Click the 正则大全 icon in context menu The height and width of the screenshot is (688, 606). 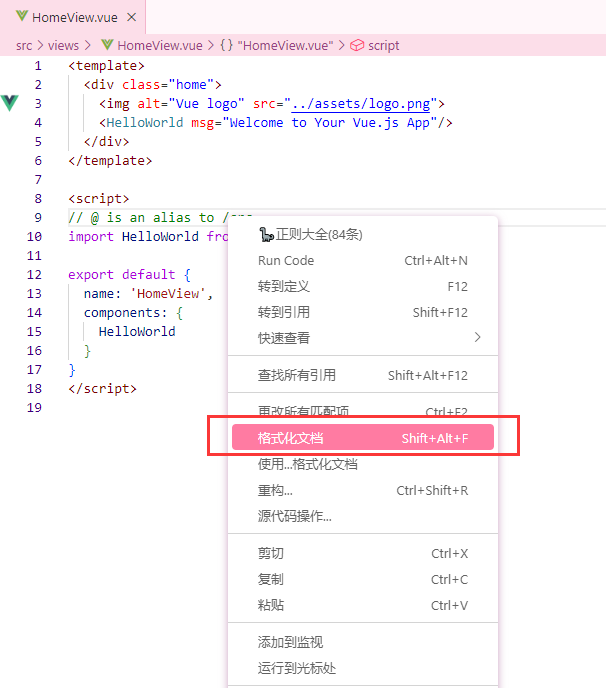[x=266, y=235]
